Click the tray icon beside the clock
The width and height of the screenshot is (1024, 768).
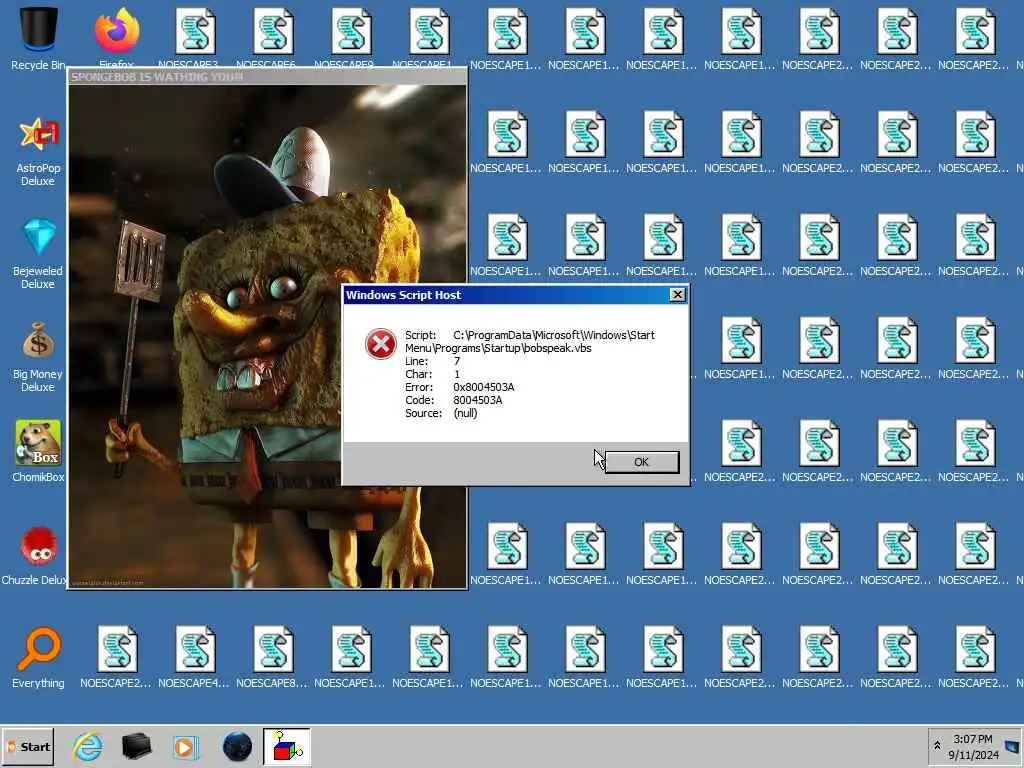click(x=1012, y=746)
